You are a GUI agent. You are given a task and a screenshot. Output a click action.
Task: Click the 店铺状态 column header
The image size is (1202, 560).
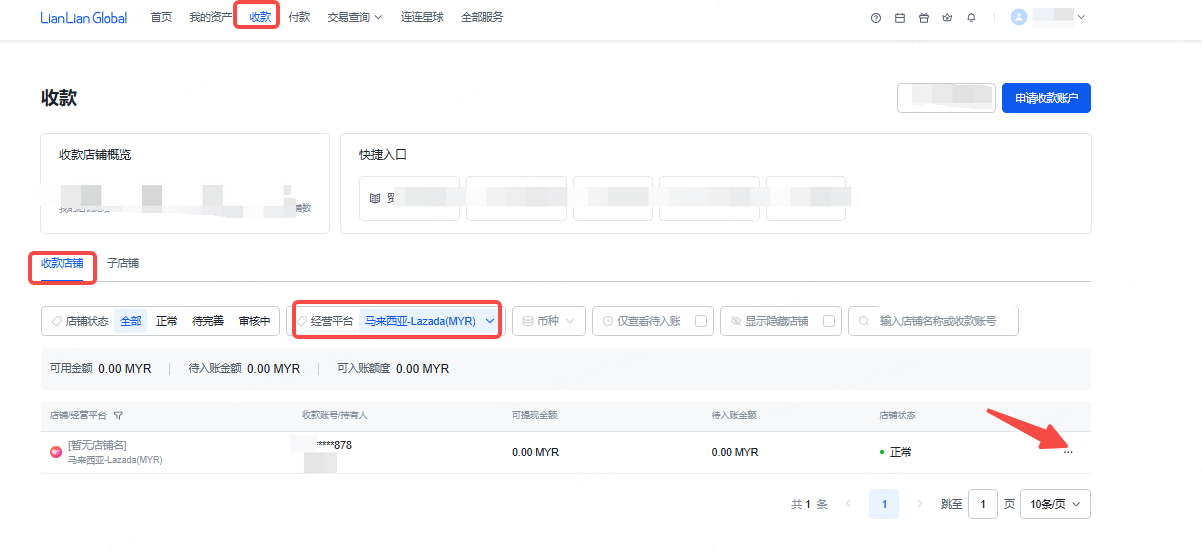(897, 415)
